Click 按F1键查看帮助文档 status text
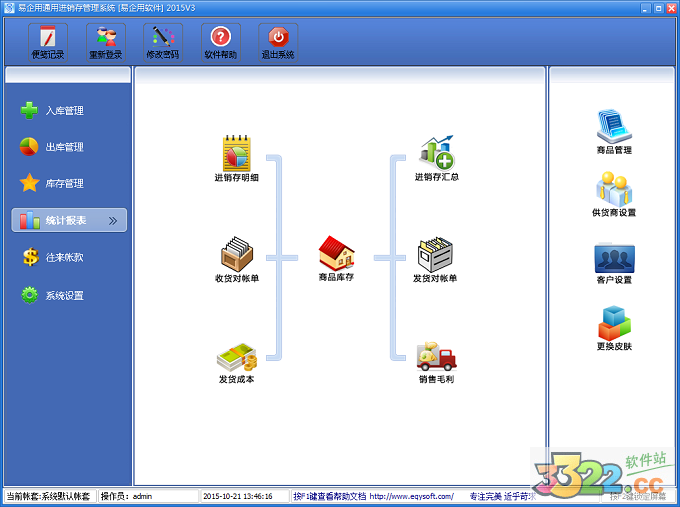The width and height of the screenshot is (680, 507). click(330, 496)
